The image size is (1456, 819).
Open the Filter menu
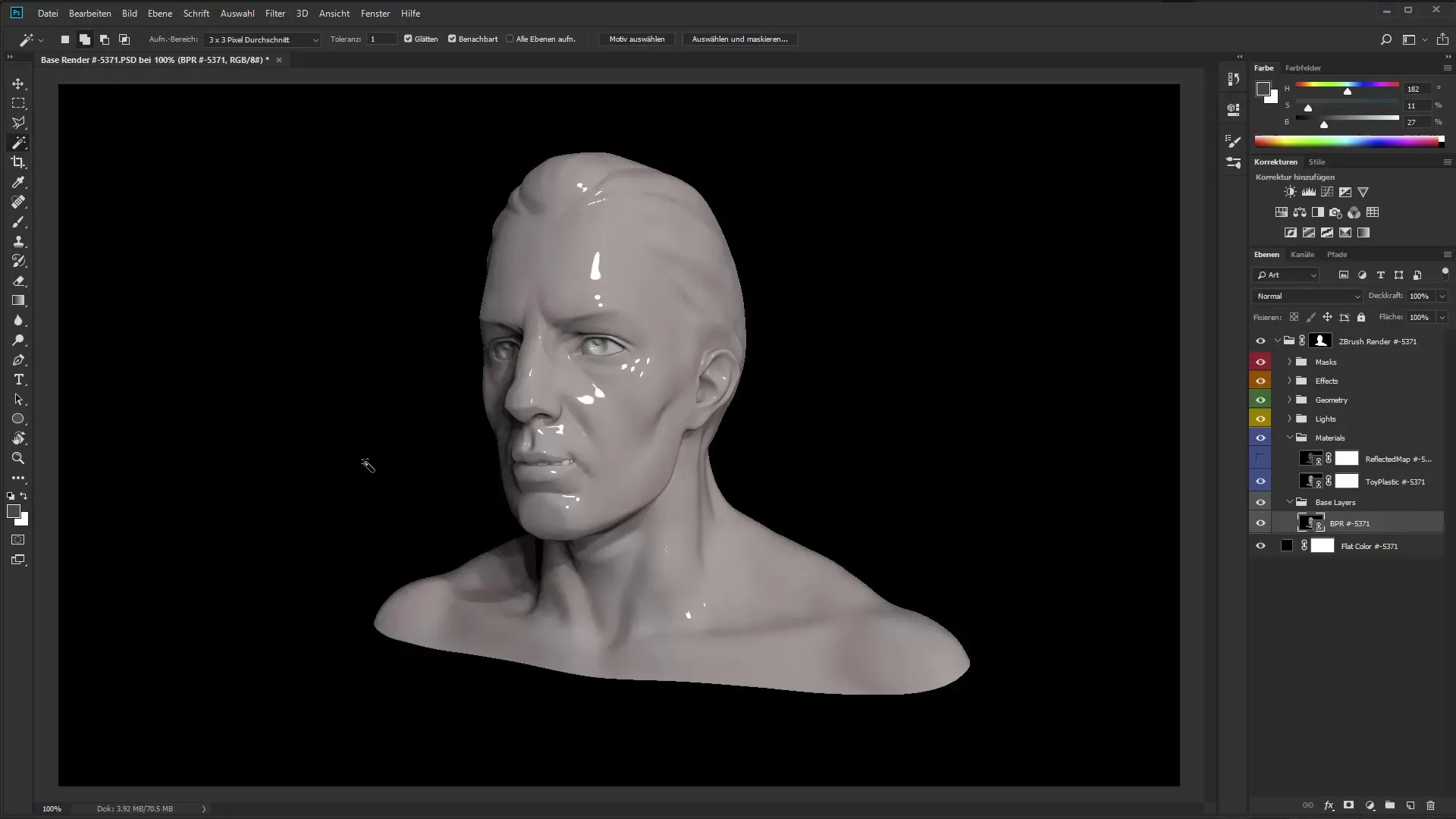pos(275,14)
